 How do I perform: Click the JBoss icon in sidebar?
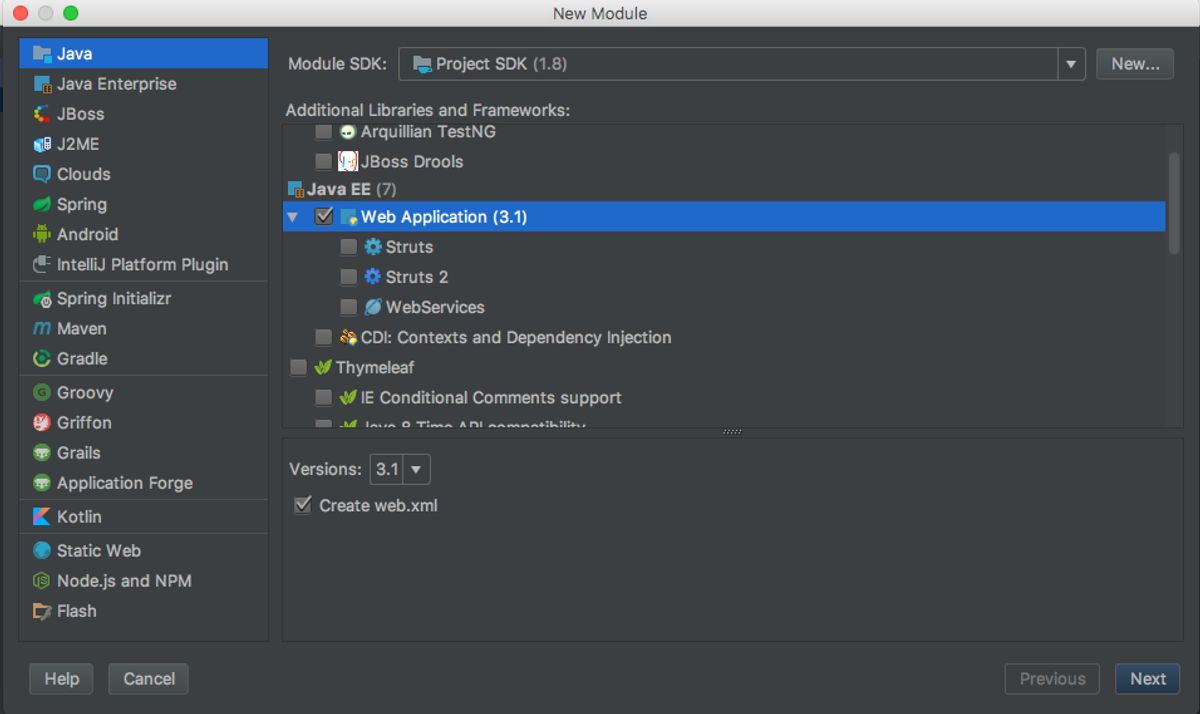41,114
